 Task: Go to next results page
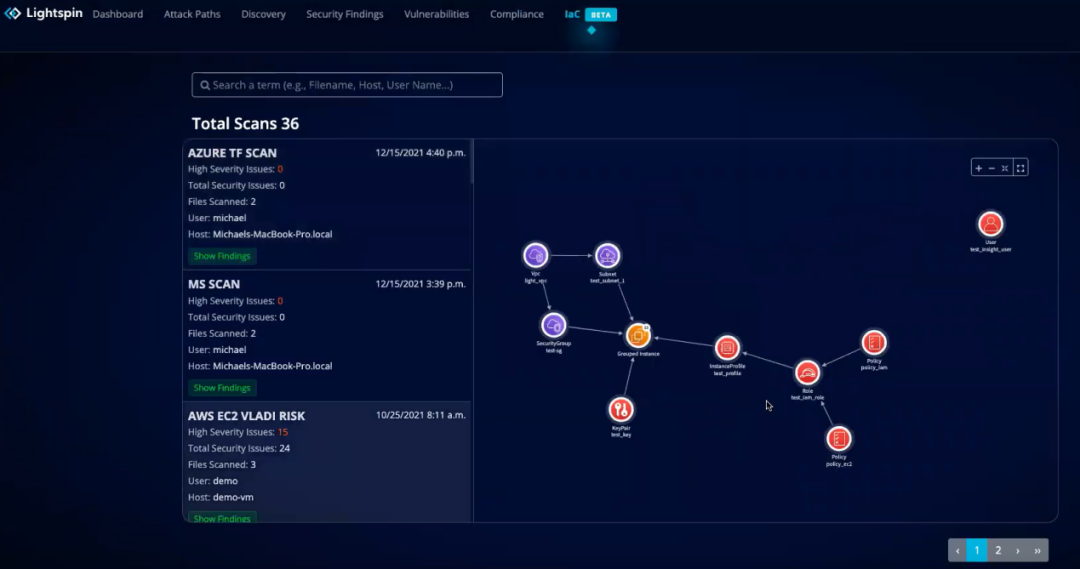click(x=1018, y=550)
